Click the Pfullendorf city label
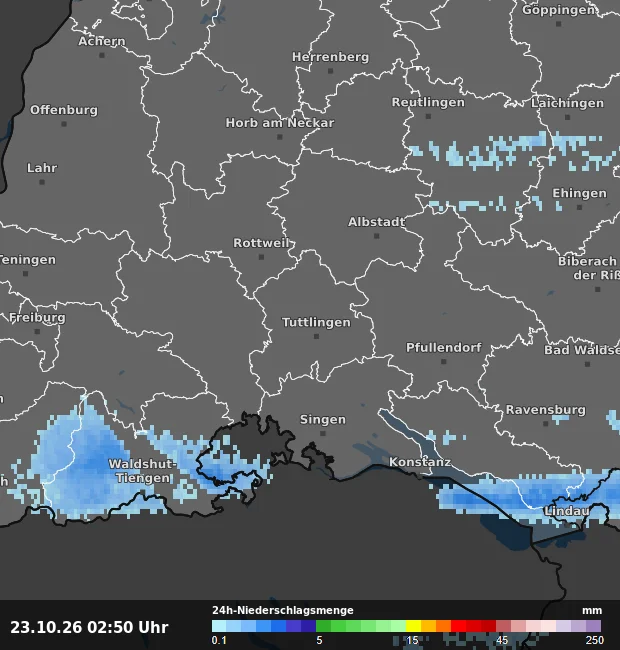 tap(443, 347)
